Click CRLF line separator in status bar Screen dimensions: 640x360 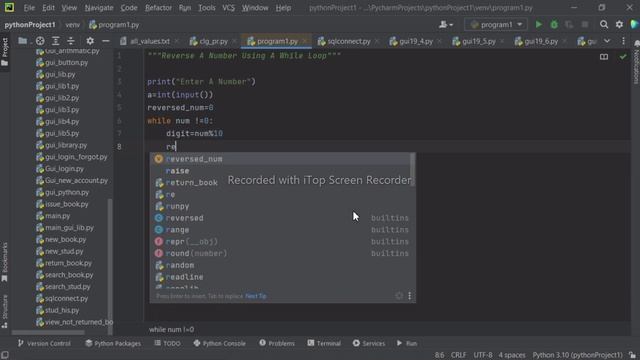(x=458, y=355)
